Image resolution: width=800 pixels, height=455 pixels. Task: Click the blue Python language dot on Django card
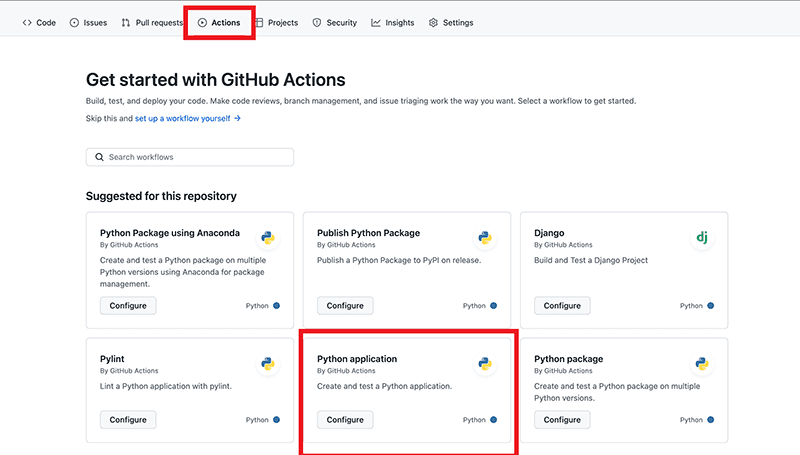(711, 306)
